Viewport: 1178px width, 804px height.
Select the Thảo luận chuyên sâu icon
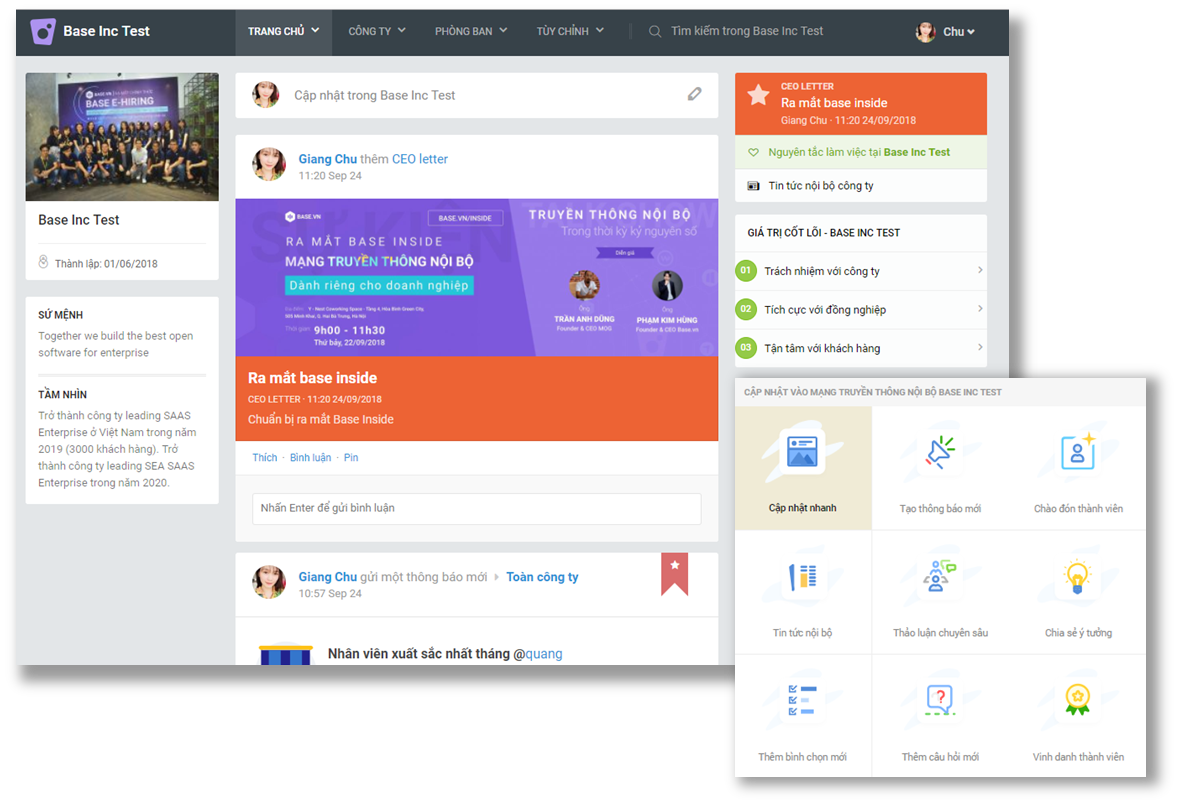click(x=940, y=576)
